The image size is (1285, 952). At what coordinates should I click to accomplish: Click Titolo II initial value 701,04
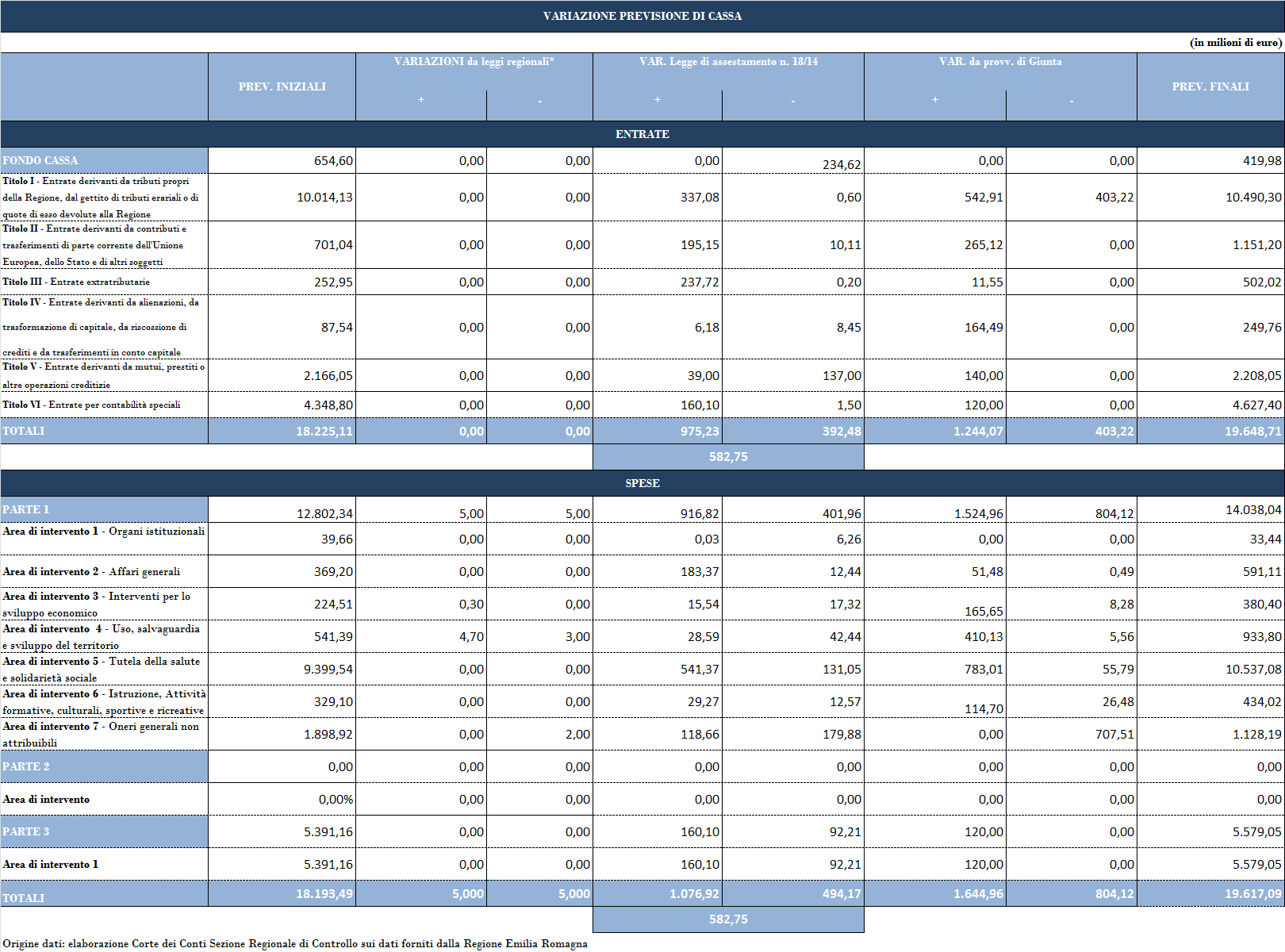coord(333,244)
